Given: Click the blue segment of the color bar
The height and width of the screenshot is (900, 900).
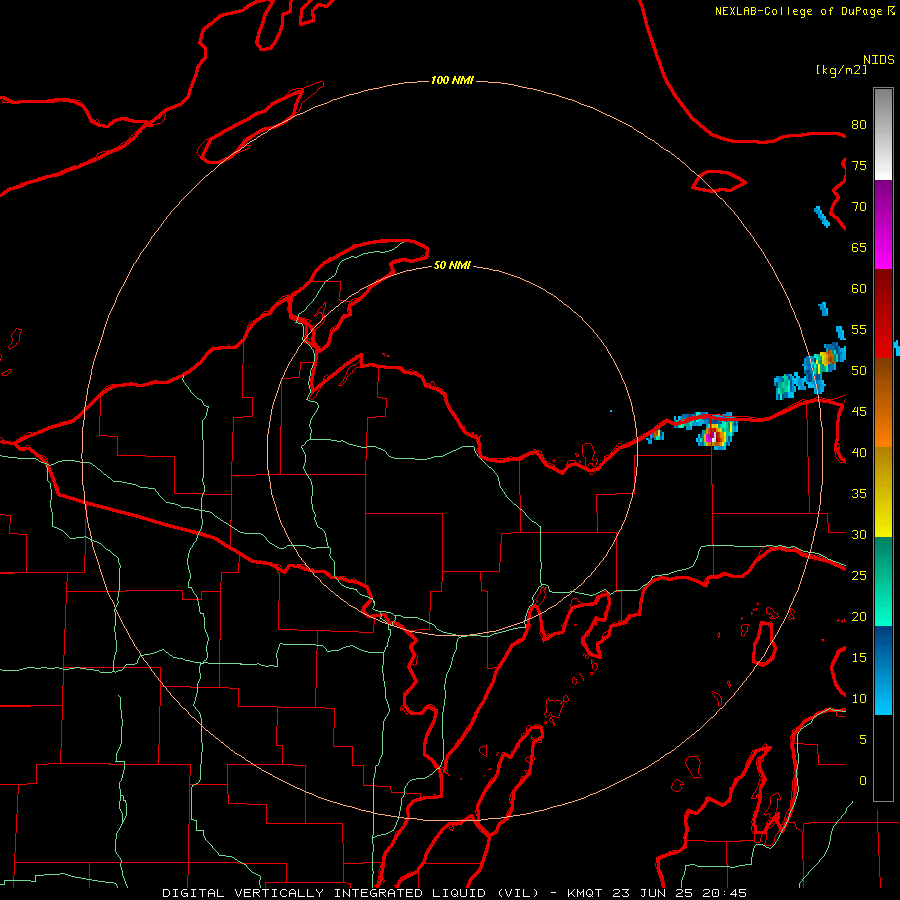Looking at the screenshot, I should click(883, 670).
